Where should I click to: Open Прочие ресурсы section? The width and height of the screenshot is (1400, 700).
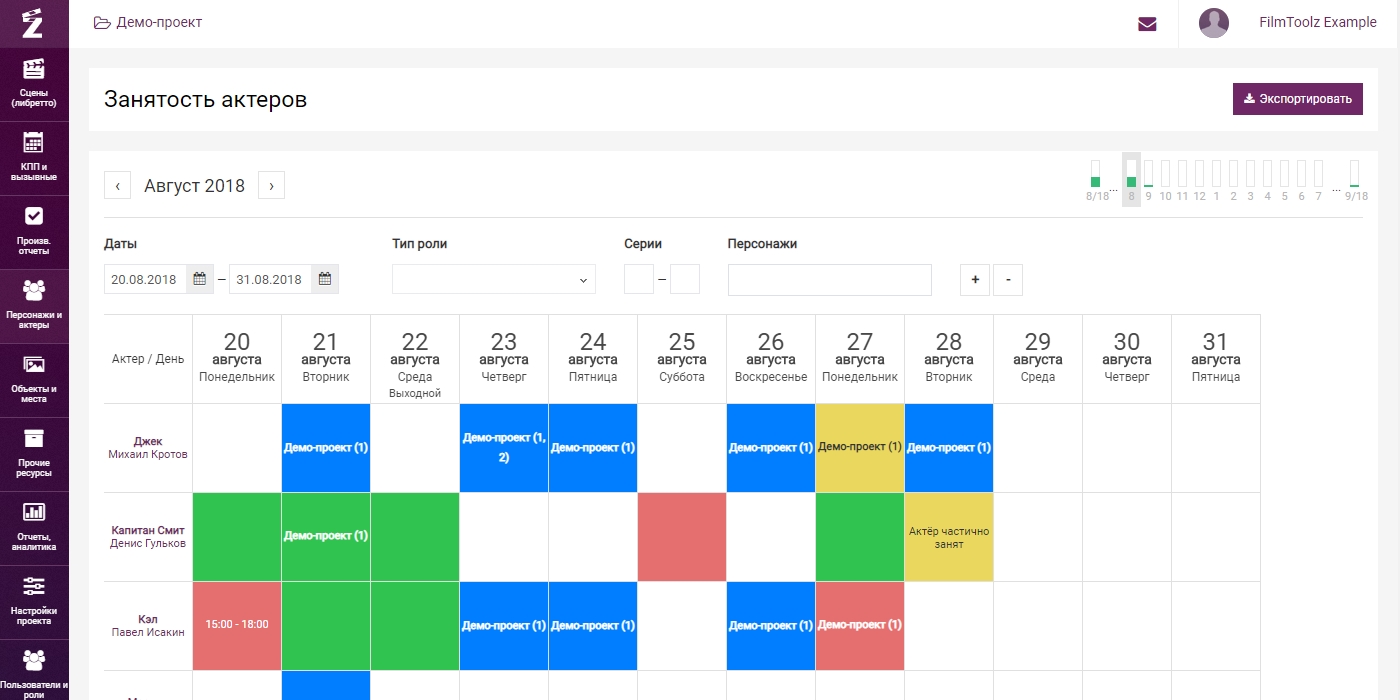tap(34, 454)
